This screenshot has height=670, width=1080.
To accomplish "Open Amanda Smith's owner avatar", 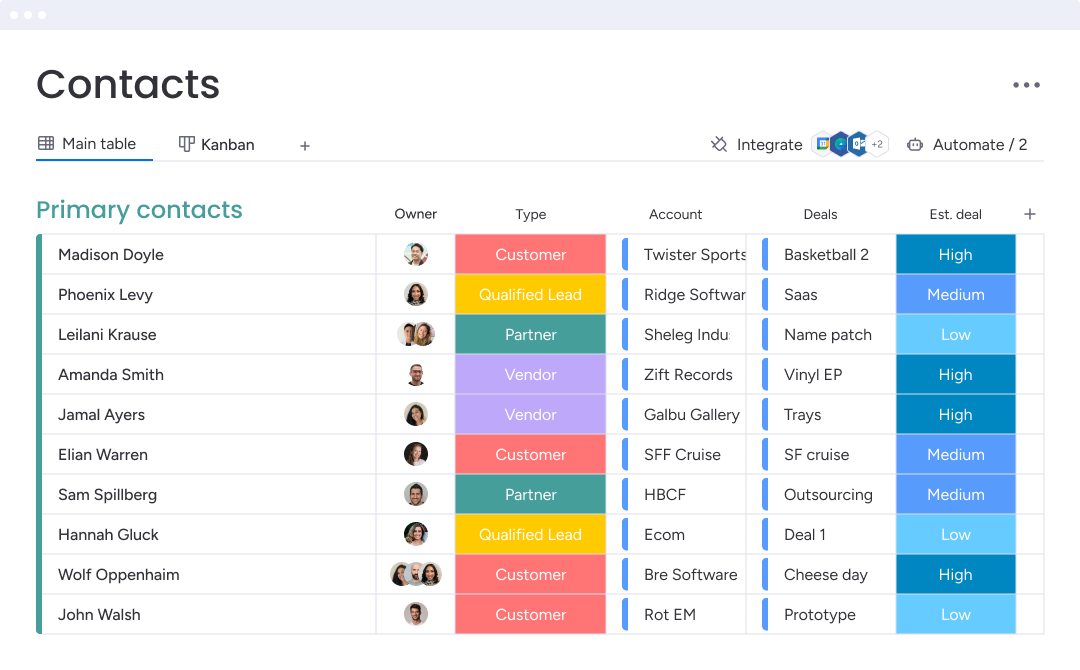I will pos(415,374).
